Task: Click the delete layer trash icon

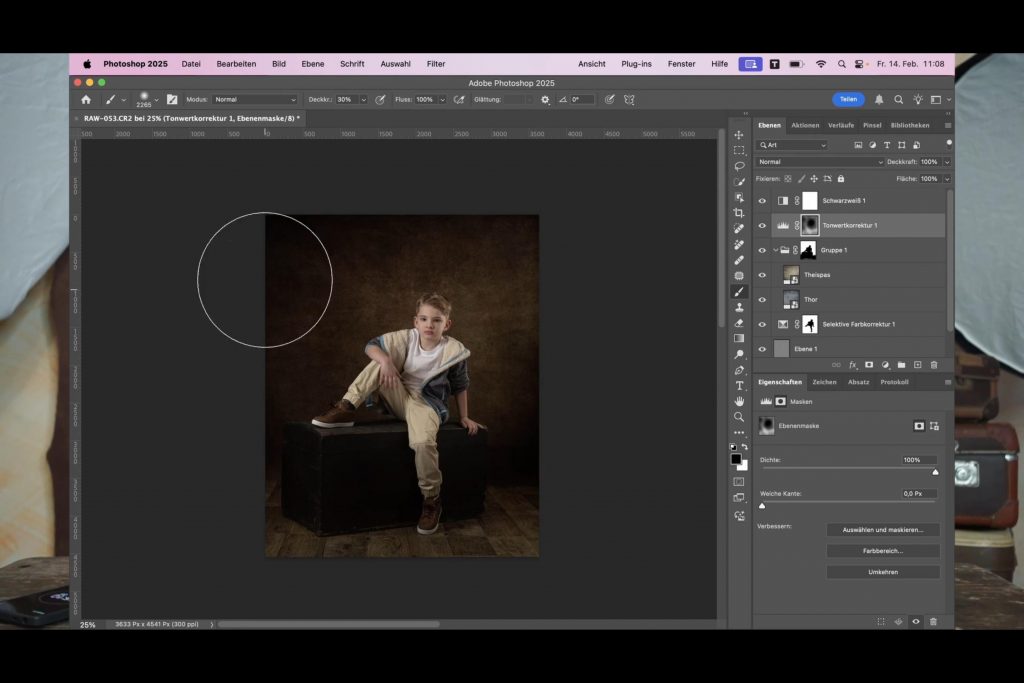Action: pyautogui.click(x=934, y=365)
